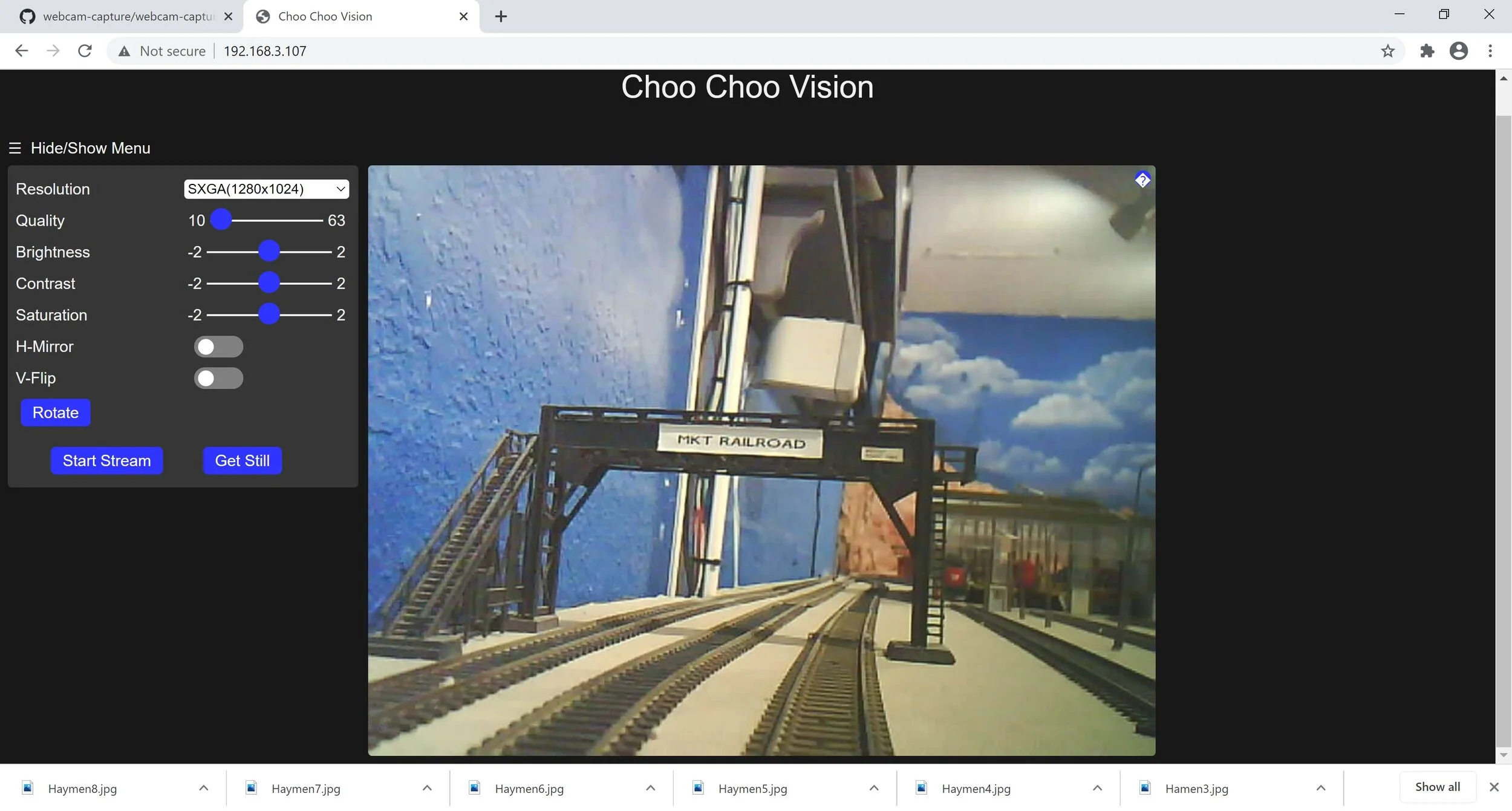
Task: Open the browser extensions puzzle icon
Action: (1427, 51)
